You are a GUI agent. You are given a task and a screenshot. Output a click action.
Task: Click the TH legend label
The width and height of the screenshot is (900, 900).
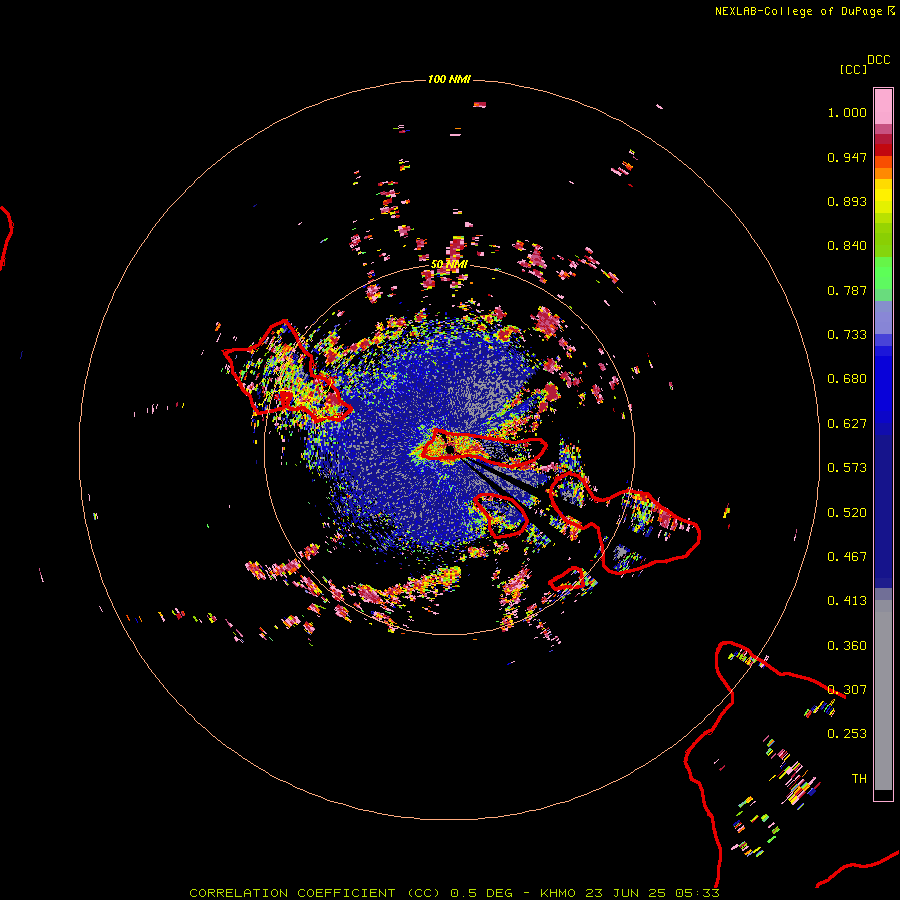pyautogui.click(x=859, y=779)
